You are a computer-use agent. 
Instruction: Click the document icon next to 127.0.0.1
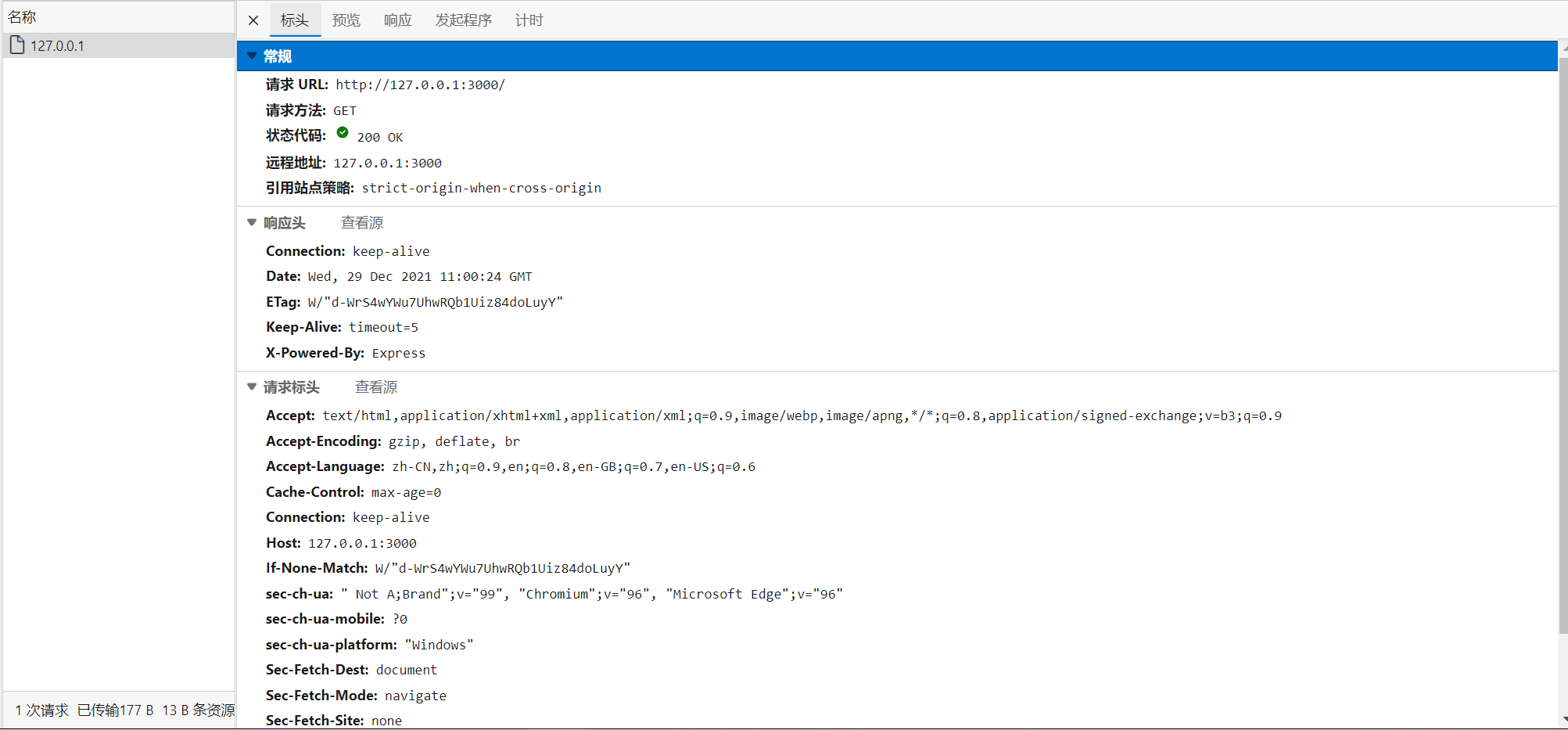(x=17, y=45)
